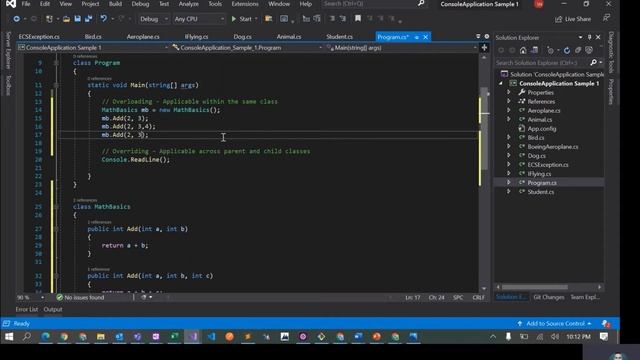Open the Error List tab
The width and height of the screenshot is (640, 360).
27,309
